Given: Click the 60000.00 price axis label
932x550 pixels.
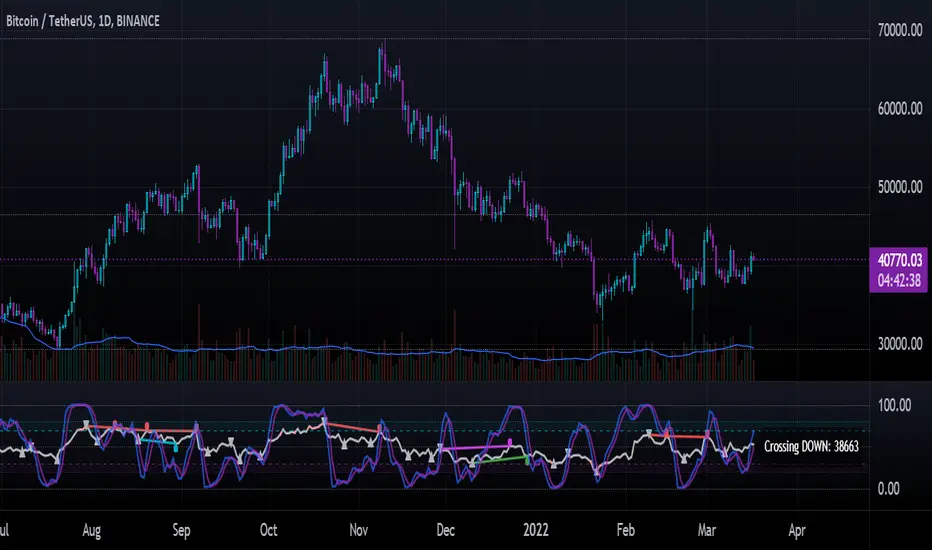Looking at the screenshot, I should point(900,109).
